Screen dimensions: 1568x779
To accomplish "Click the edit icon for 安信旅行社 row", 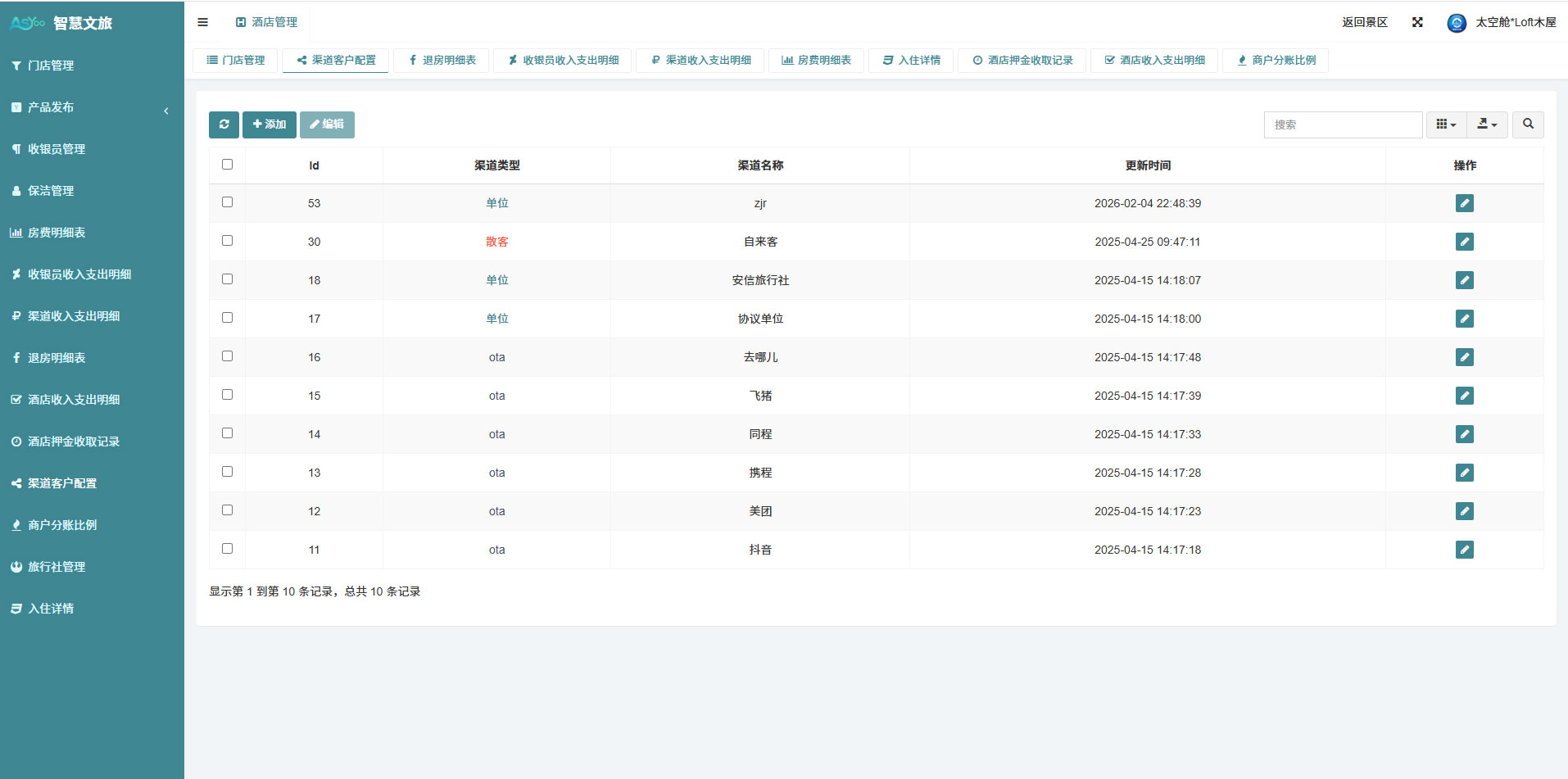I will 1464,280.
